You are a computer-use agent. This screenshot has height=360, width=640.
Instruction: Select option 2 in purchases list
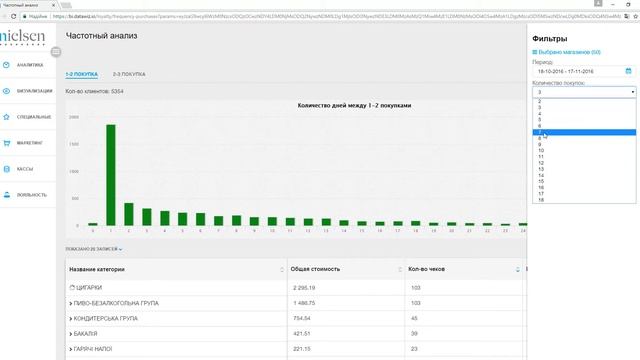coord(584,101)
